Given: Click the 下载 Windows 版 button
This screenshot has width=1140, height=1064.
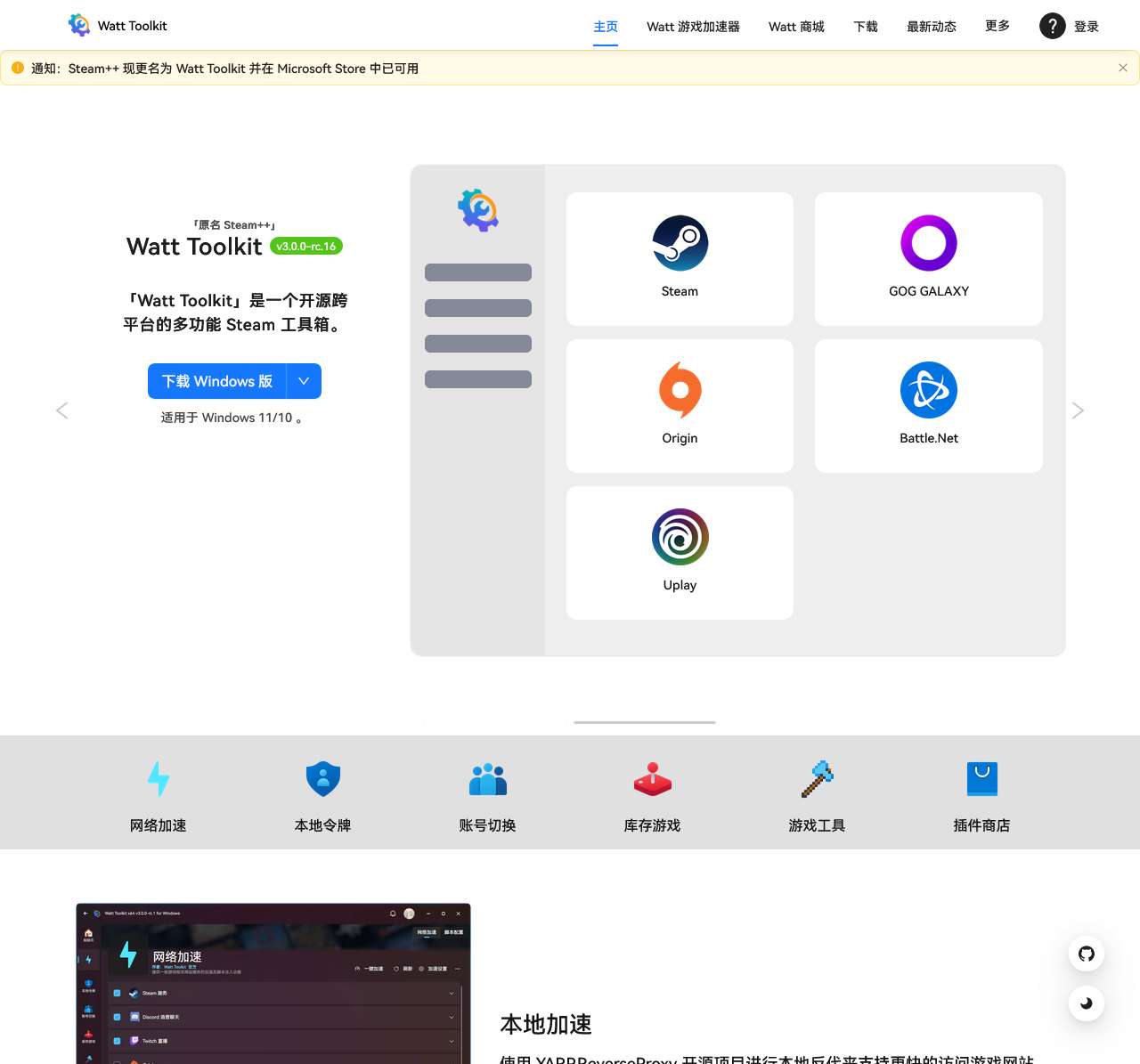Looking at the screenshot, I should (217, 381).
